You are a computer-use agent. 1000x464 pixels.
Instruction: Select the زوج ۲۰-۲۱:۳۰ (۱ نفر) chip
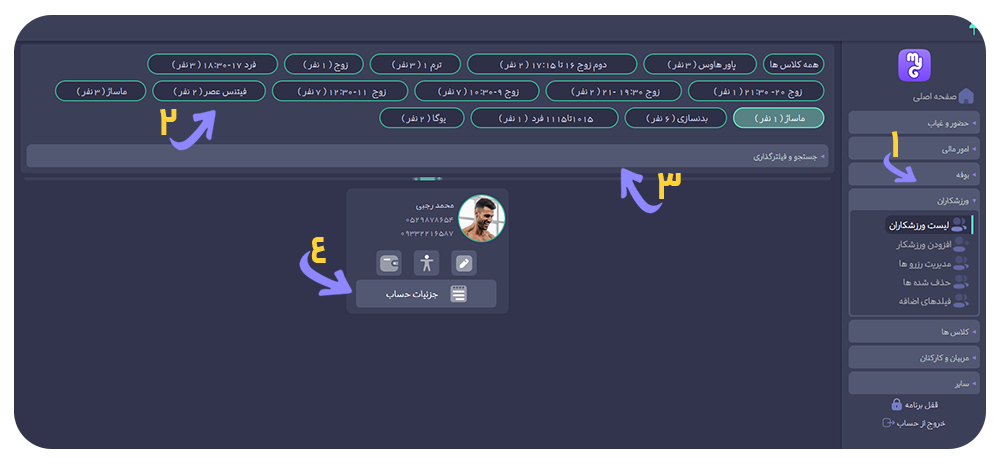[756, 91]
